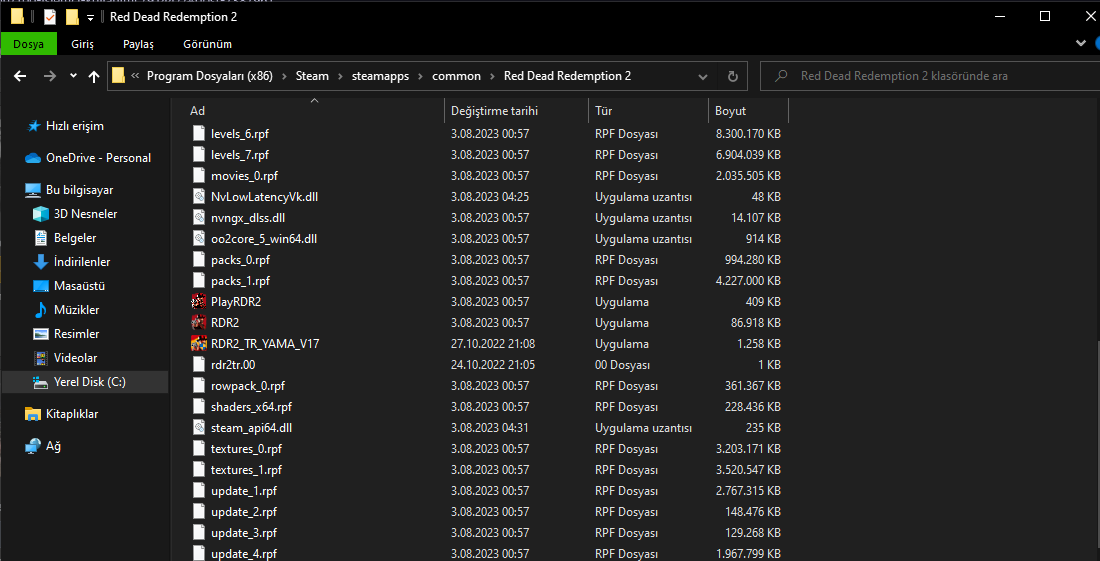Screen dimensions: 1100x561
Task: Switch to the Görünüm ribbon tab
Action: point(207,44)
